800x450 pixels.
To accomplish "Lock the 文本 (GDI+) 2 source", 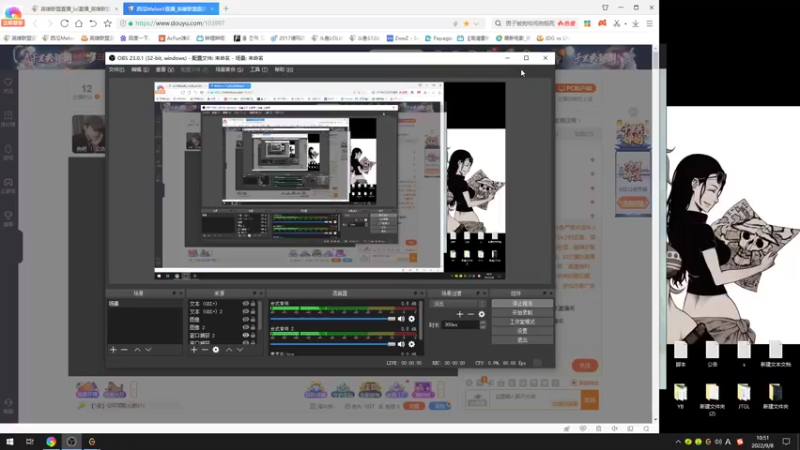I will 253,311.
